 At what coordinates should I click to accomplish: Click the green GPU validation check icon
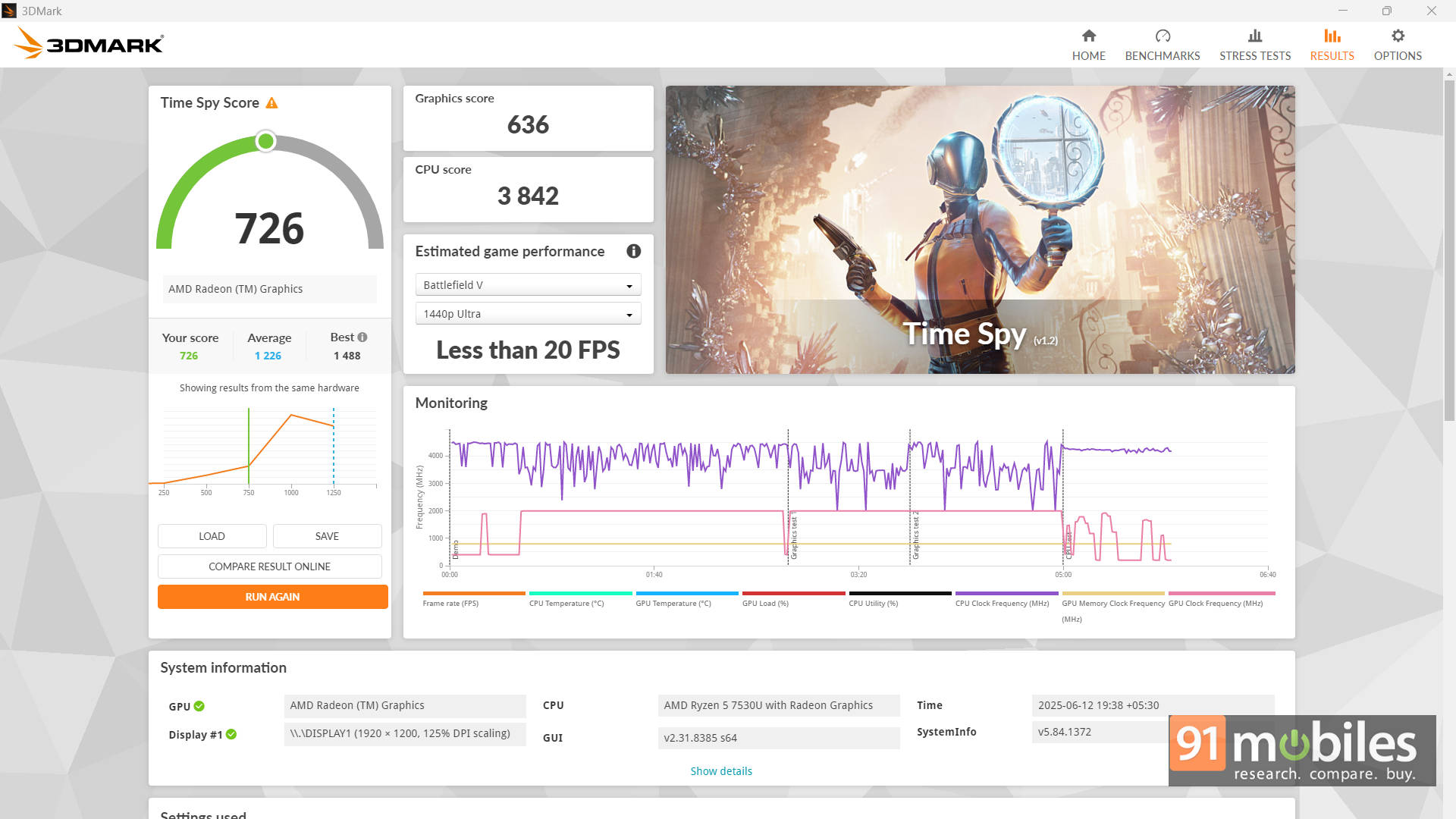199,706
